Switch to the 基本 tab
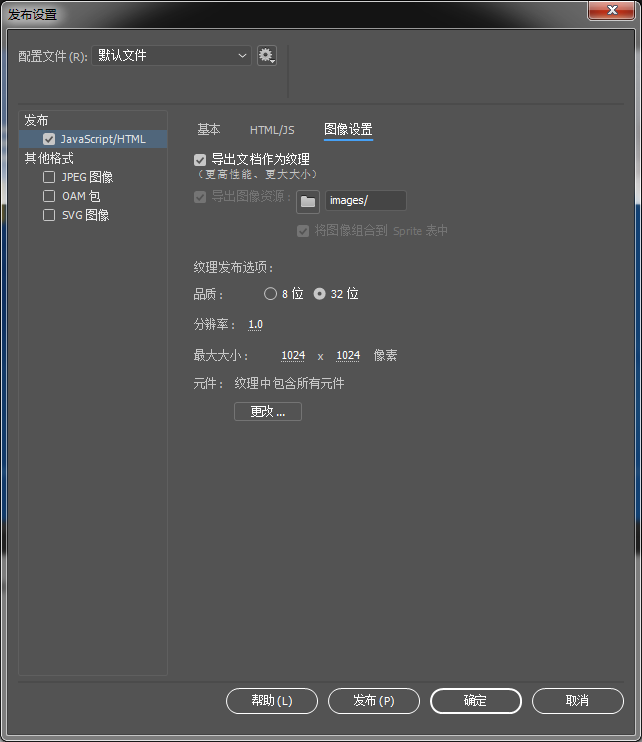 [208, 130]
